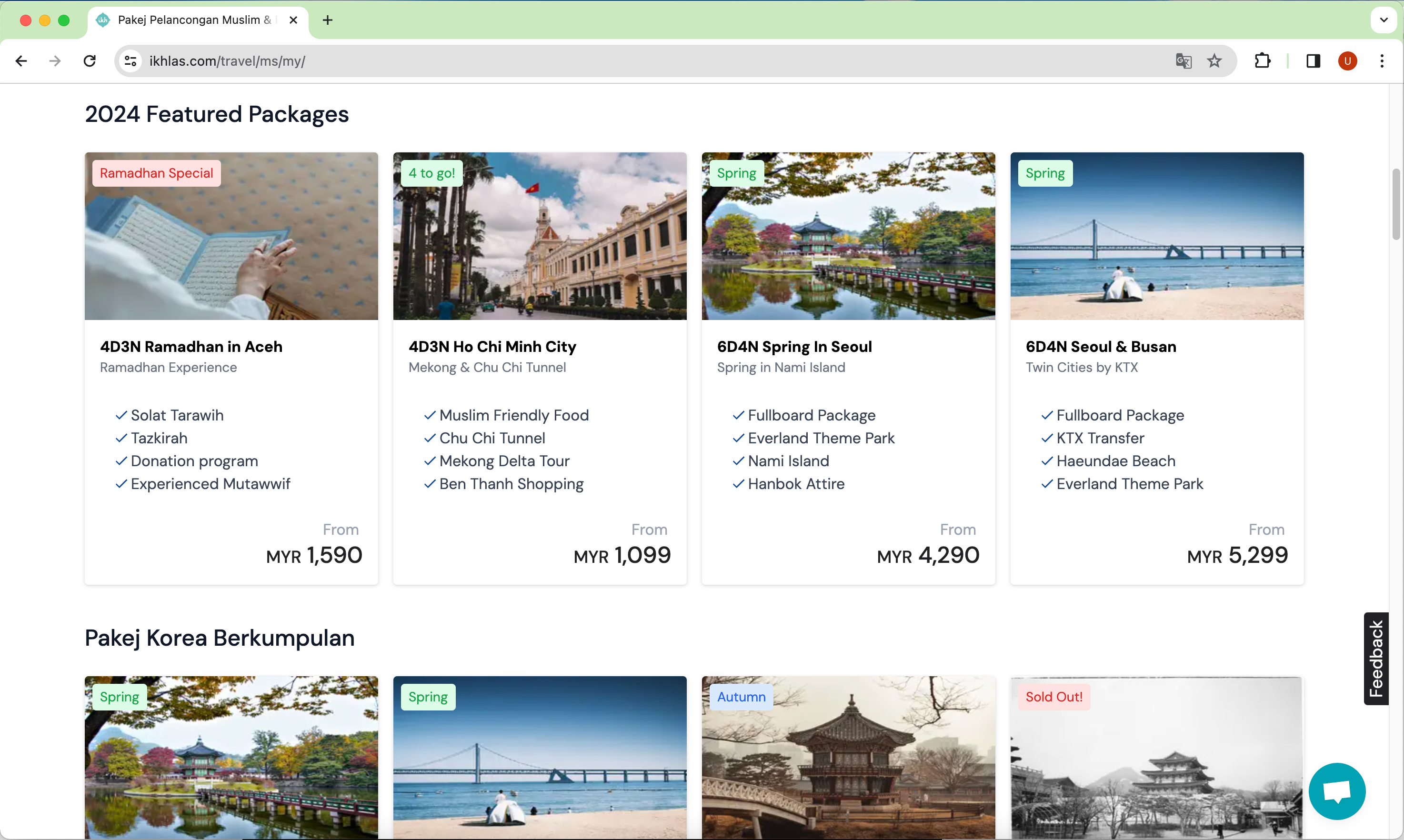This screenshot has height=840, width=1404.
Task: Click the Autumn badge on Korea package
Action: point(741,697)
